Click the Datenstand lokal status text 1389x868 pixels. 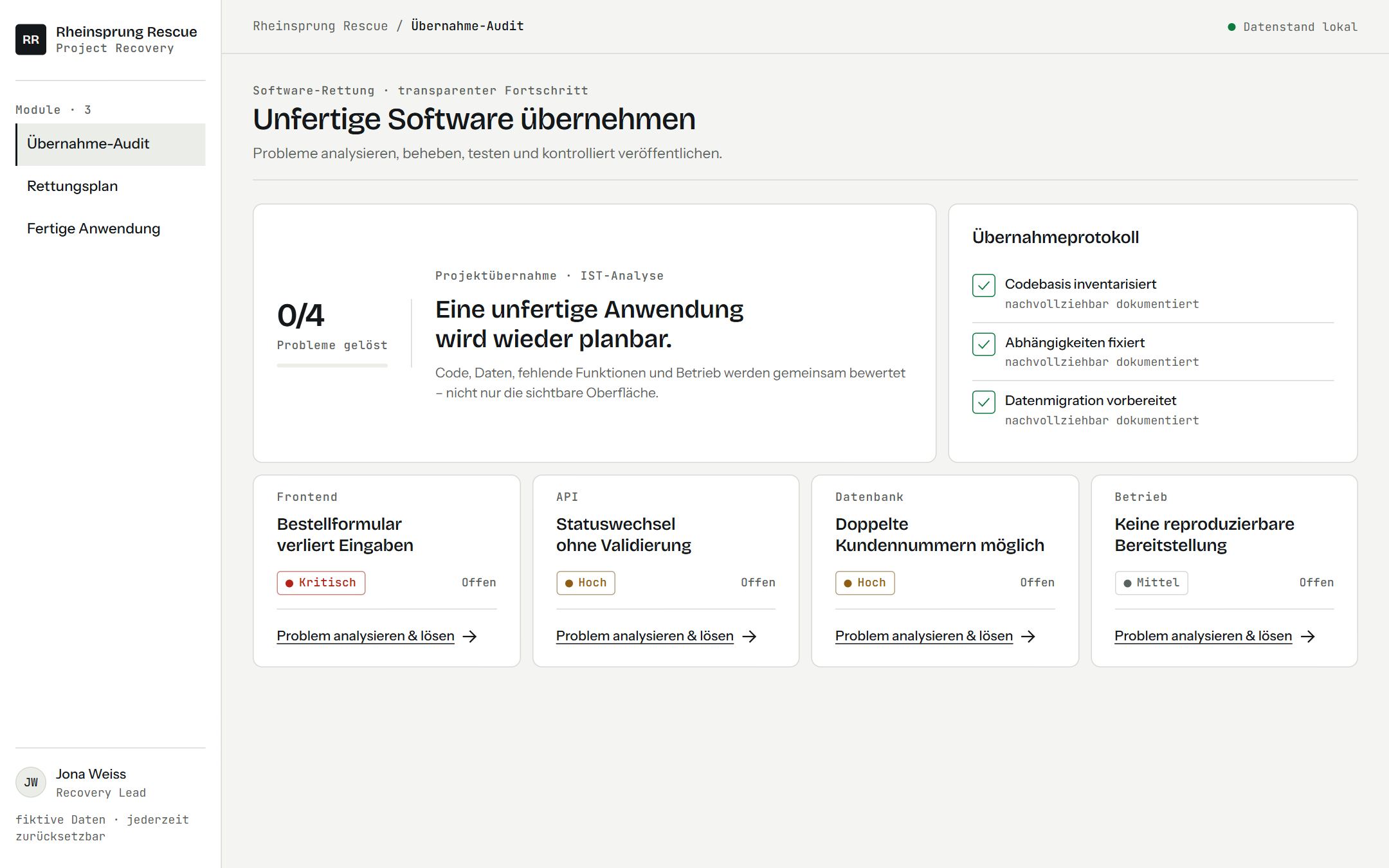(1300, 27)
